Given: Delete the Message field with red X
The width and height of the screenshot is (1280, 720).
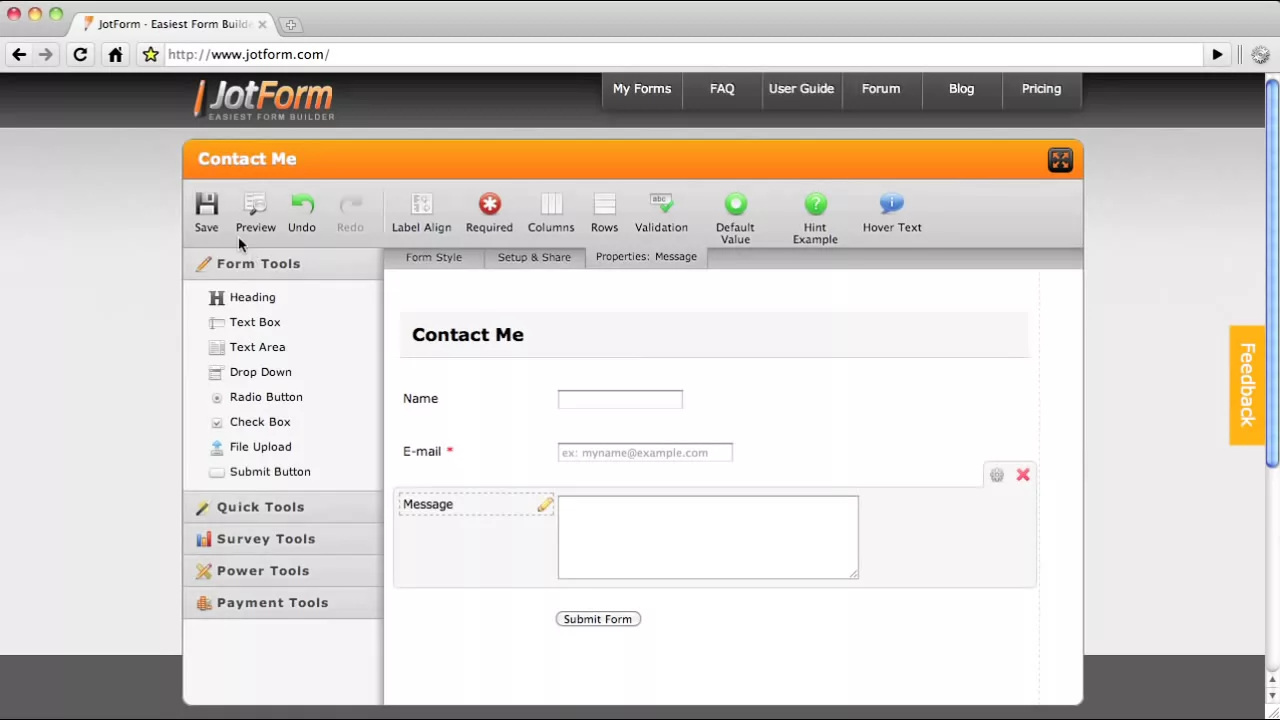Looking at the screenshot, I should click(x=1023, y=475).
